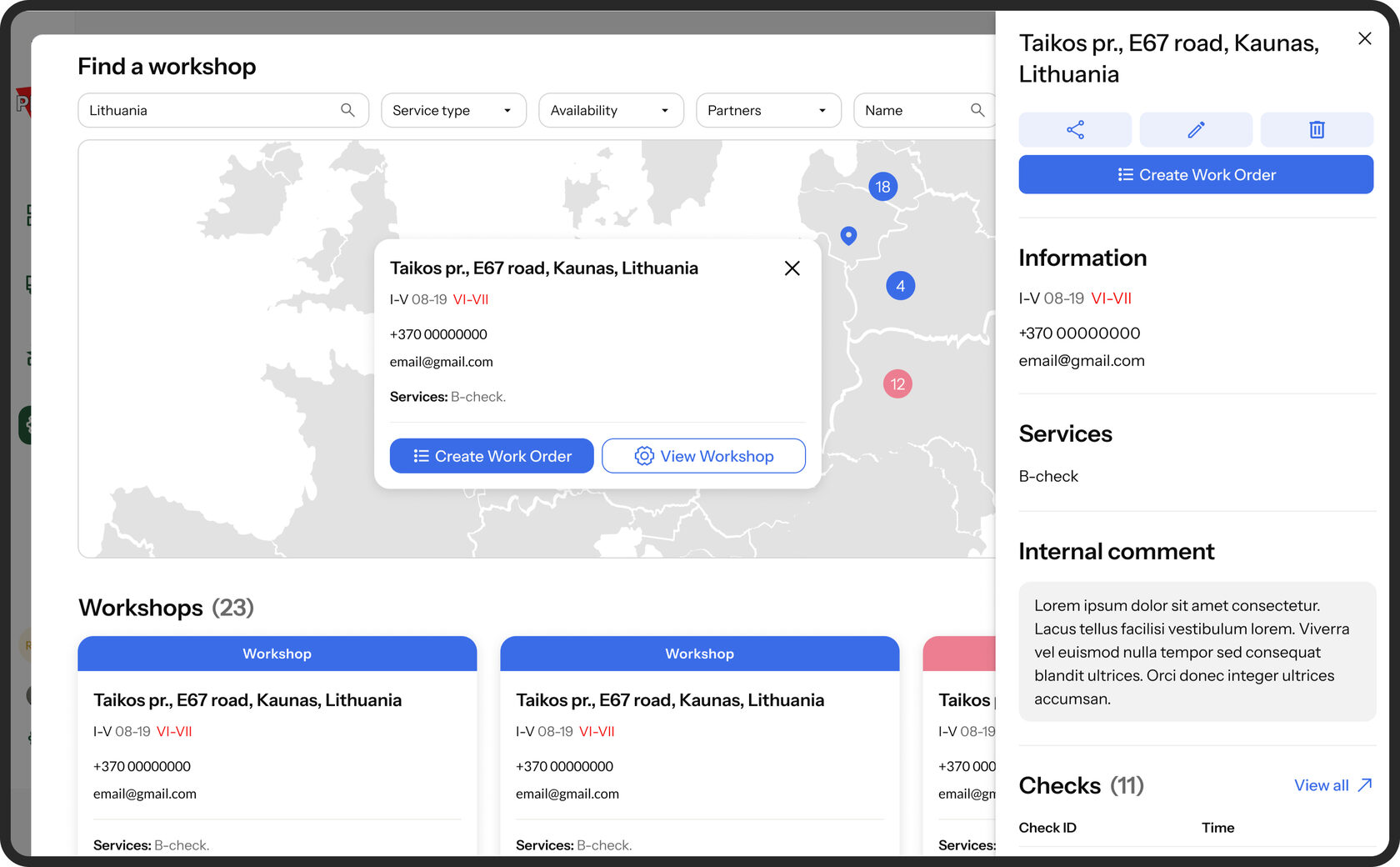Click the share icon in side panel

point(1075,129)
